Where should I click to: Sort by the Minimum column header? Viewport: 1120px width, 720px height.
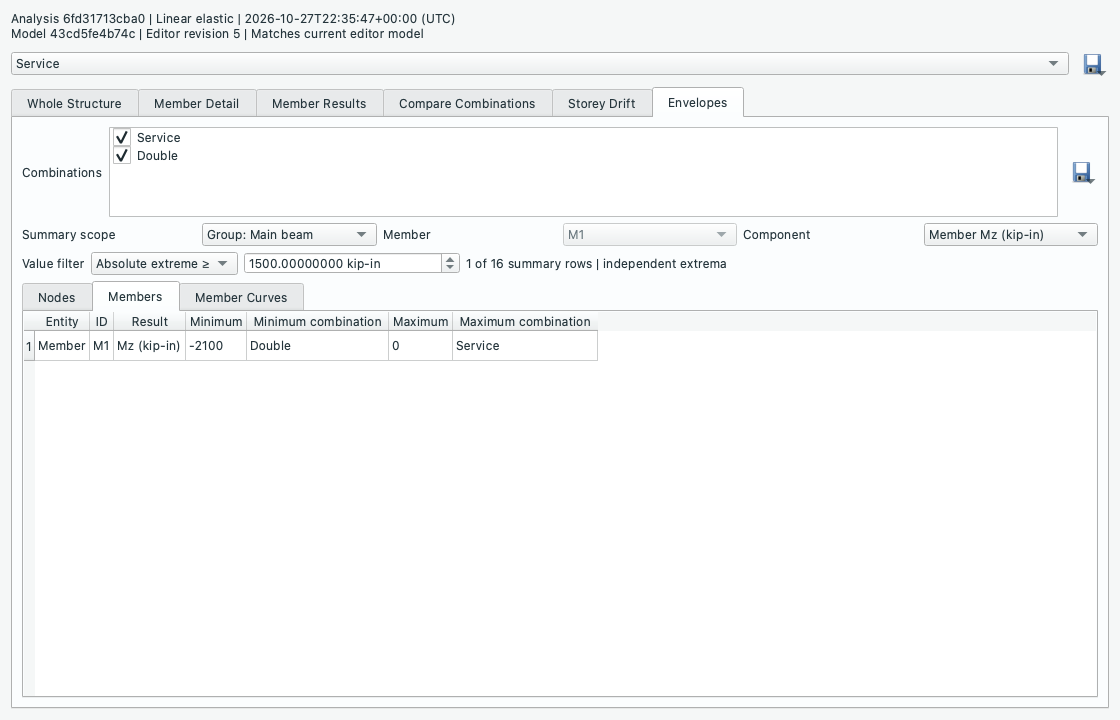216,321
